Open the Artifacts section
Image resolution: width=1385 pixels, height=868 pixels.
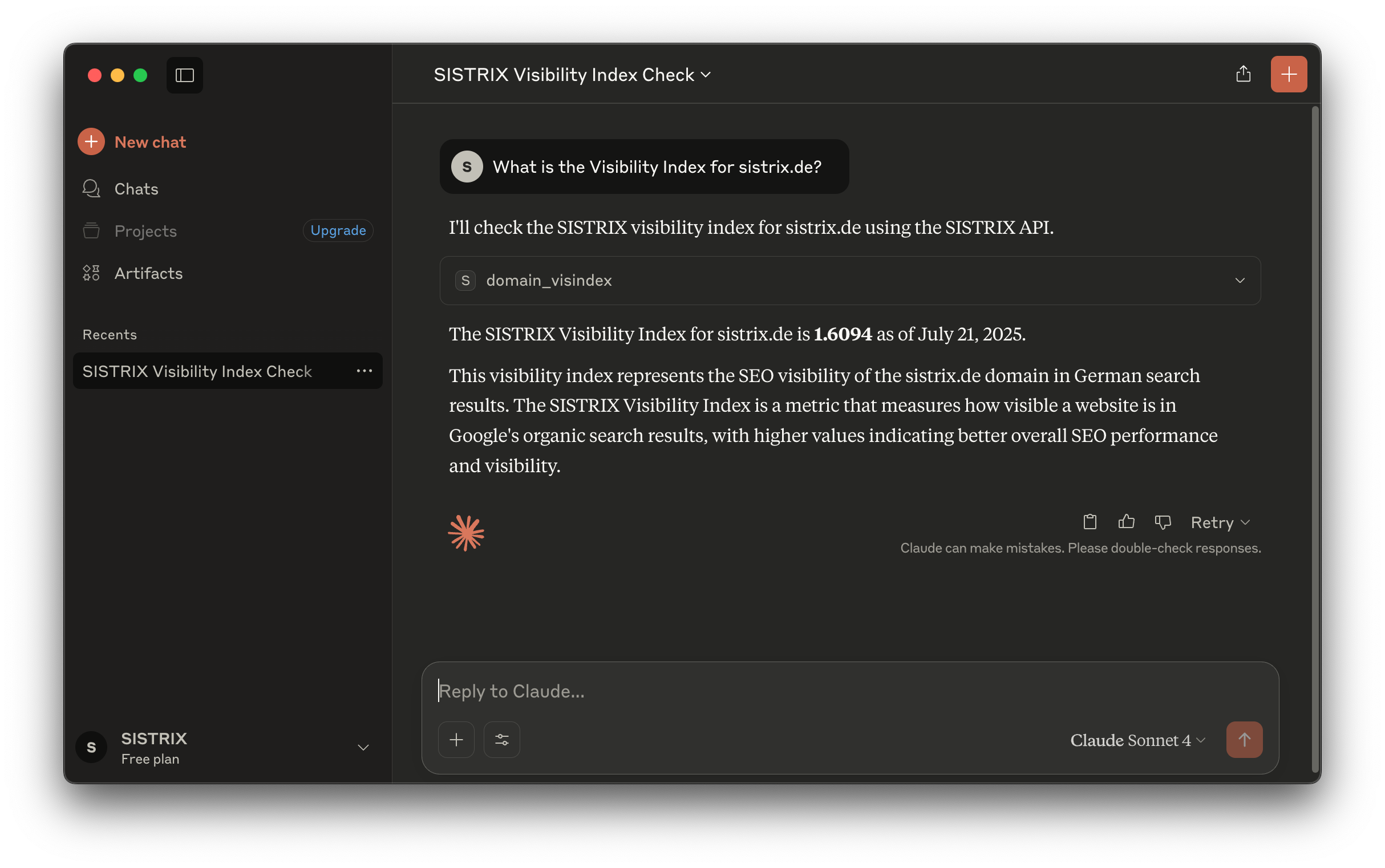click(148, 273)
